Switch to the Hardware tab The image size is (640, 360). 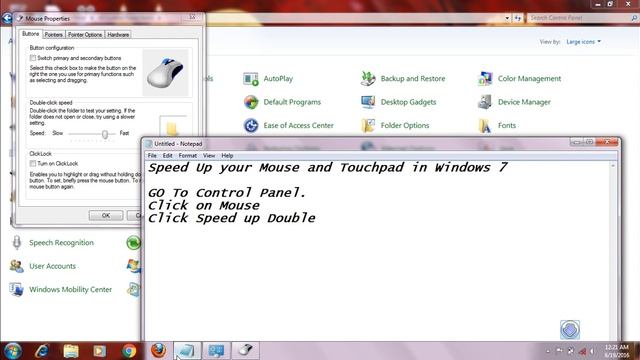(x=118, y=35)
